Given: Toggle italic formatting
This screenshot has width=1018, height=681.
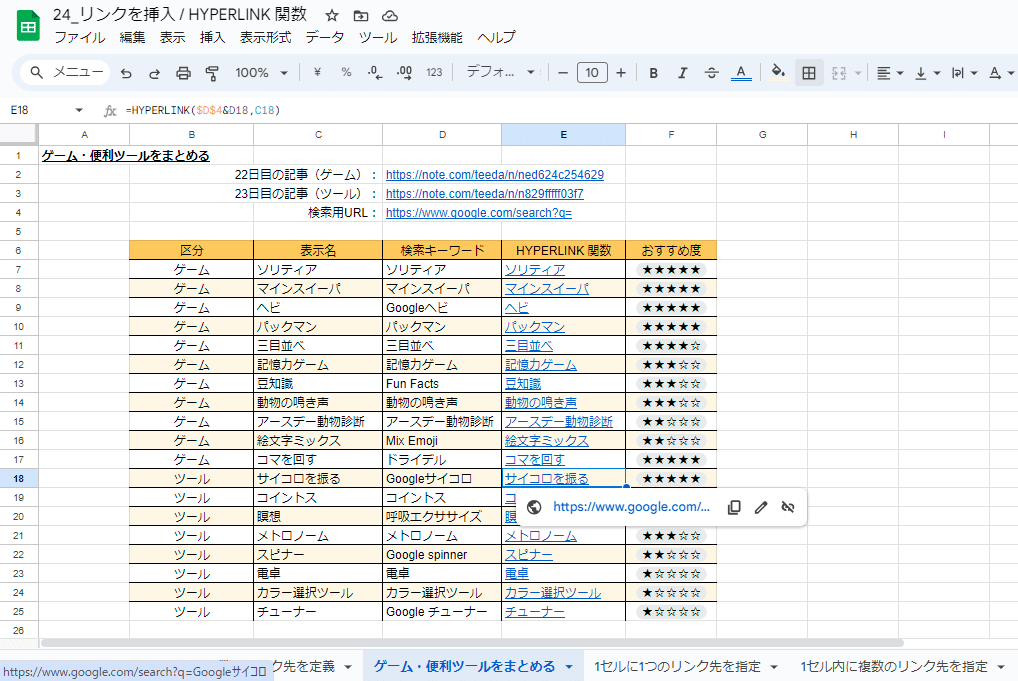Looking at the screenshot, I should pos(682,73).
